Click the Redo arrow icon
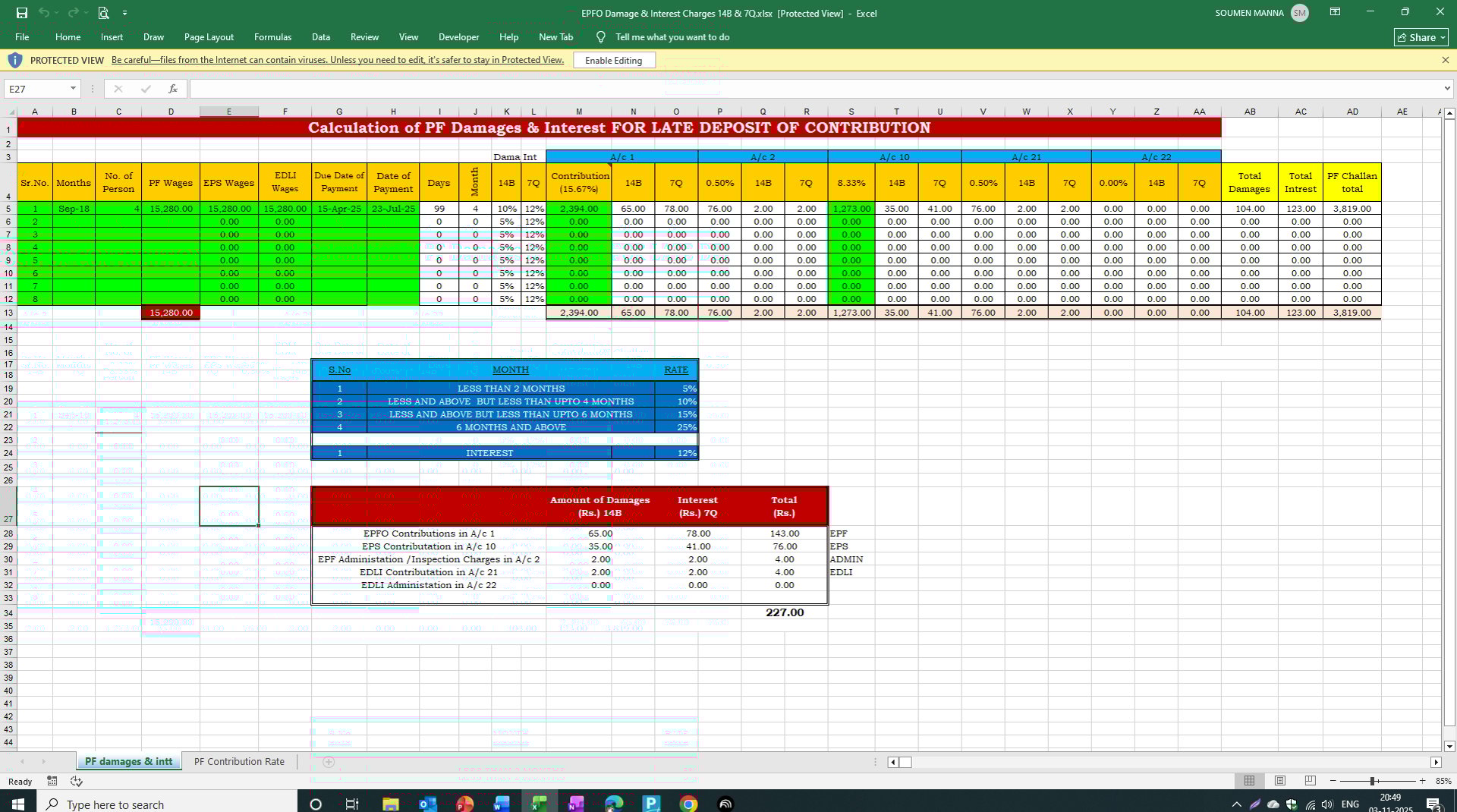 click(x=73, y=13)
